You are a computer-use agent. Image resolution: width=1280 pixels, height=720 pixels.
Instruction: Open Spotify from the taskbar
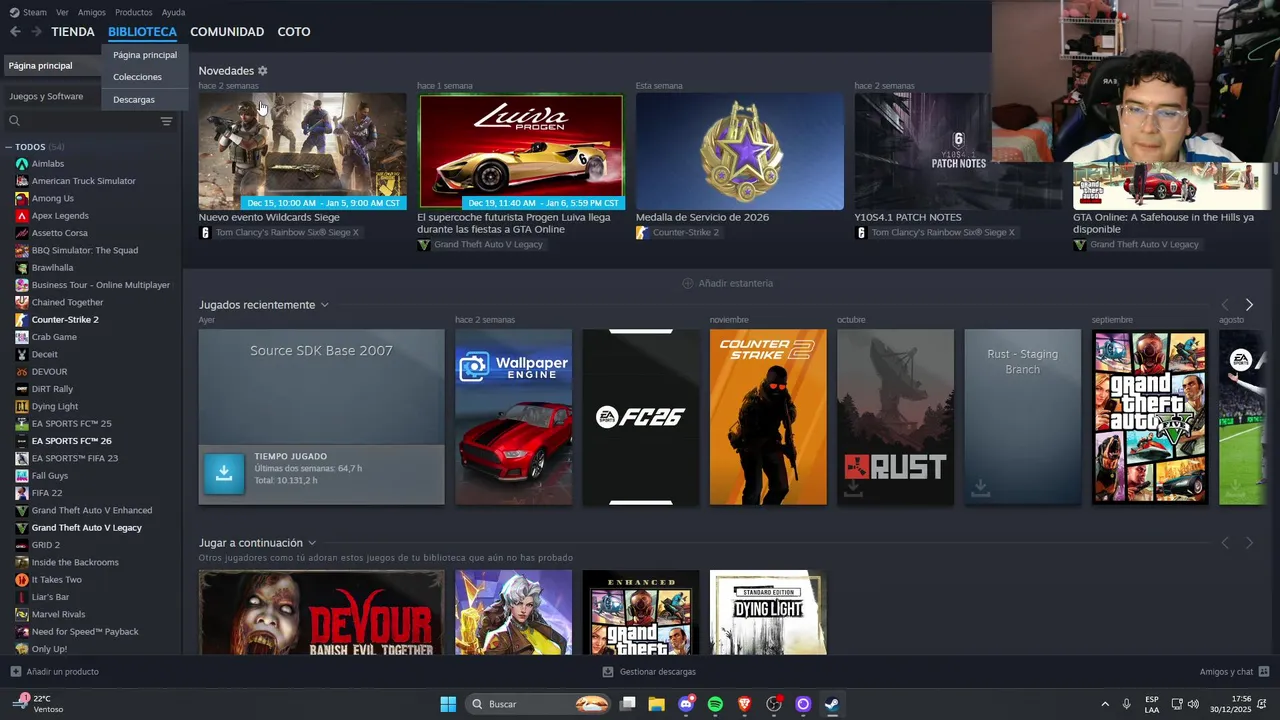coord(715,704)
